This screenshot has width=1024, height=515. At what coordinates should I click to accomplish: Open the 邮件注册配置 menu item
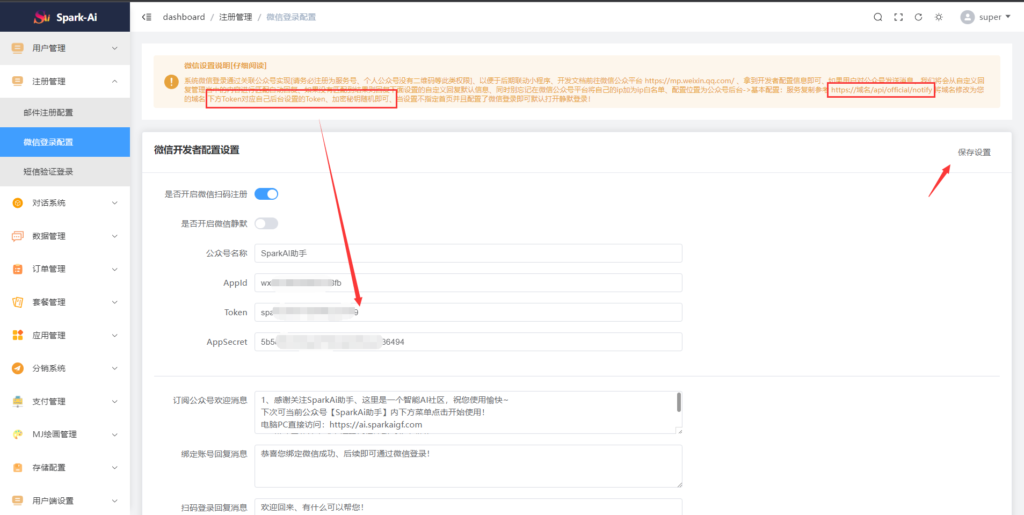click(48, 112)
